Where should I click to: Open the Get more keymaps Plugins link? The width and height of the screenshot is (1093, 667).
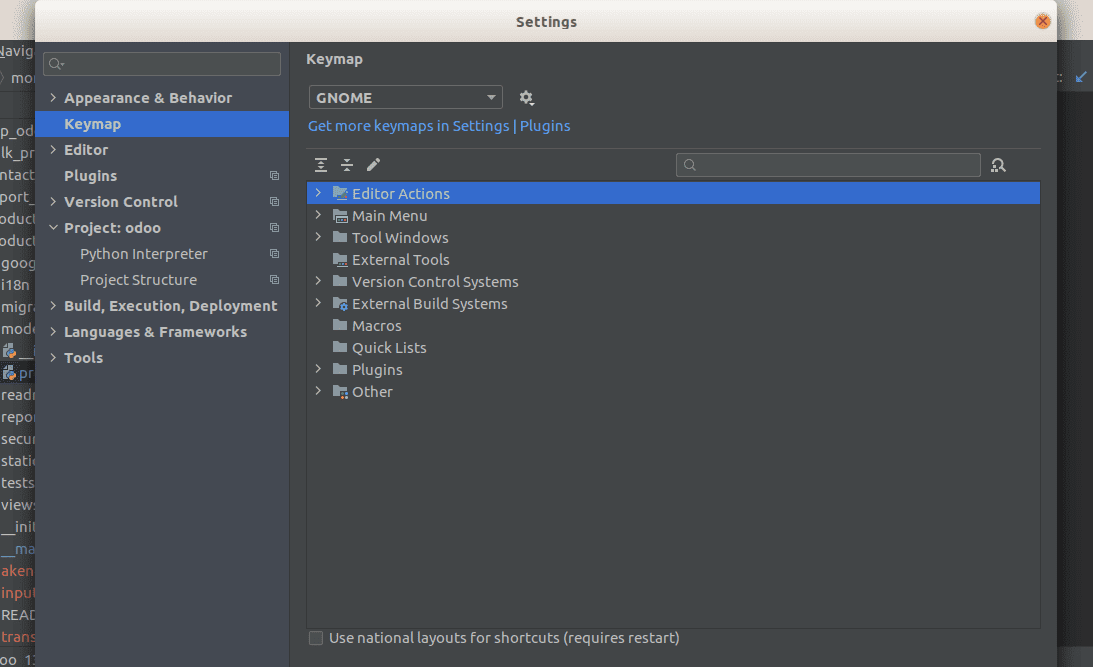(439, 126)
